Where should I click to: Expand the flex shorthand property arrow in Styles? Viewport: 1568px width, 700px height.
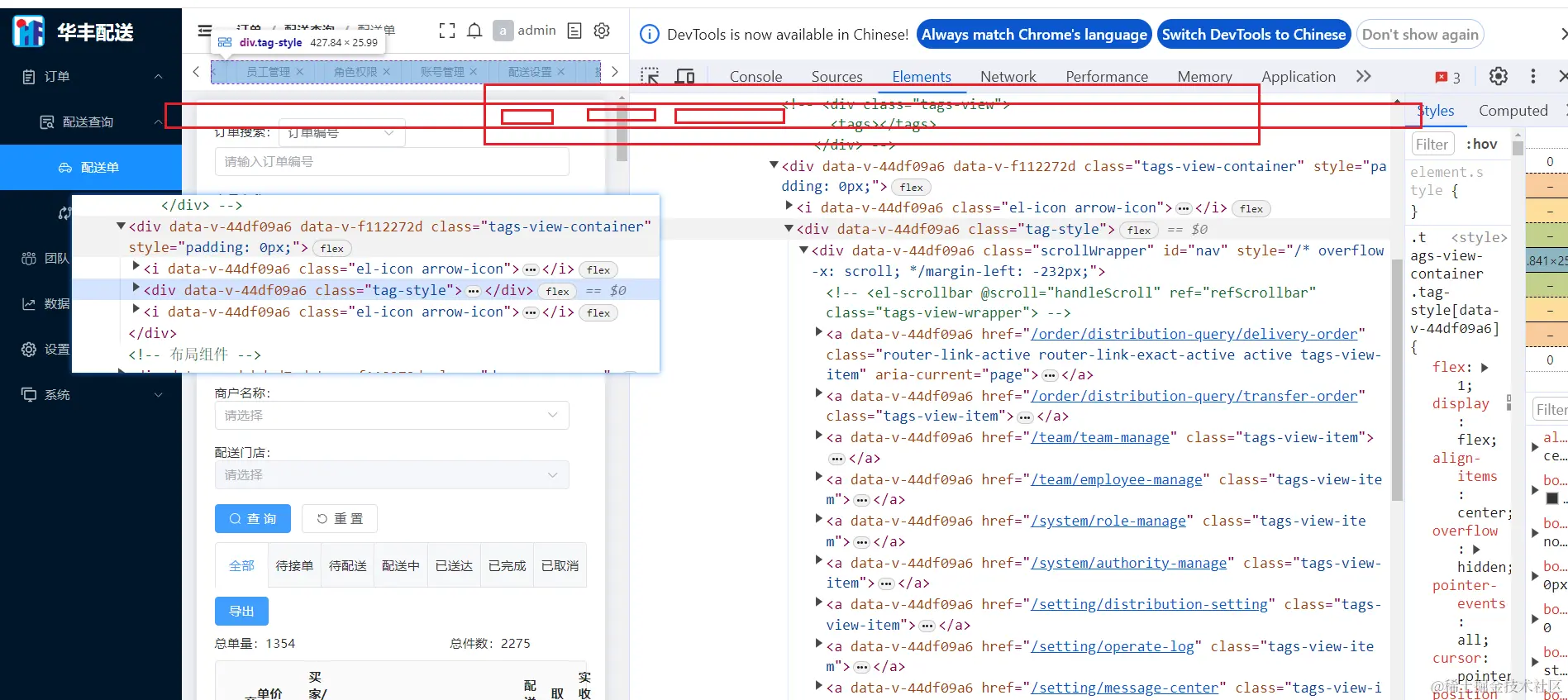coord(1485,368)
